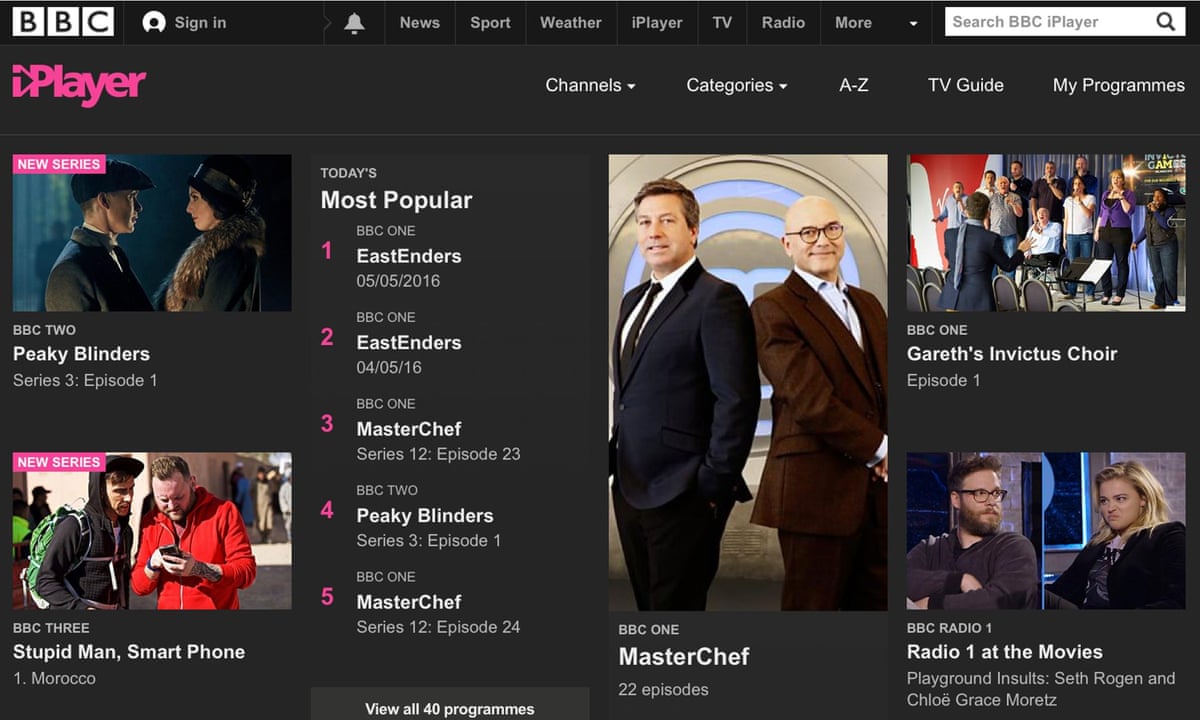
Task: Open the large MasterChef promo image
Action: coord(748,382)
